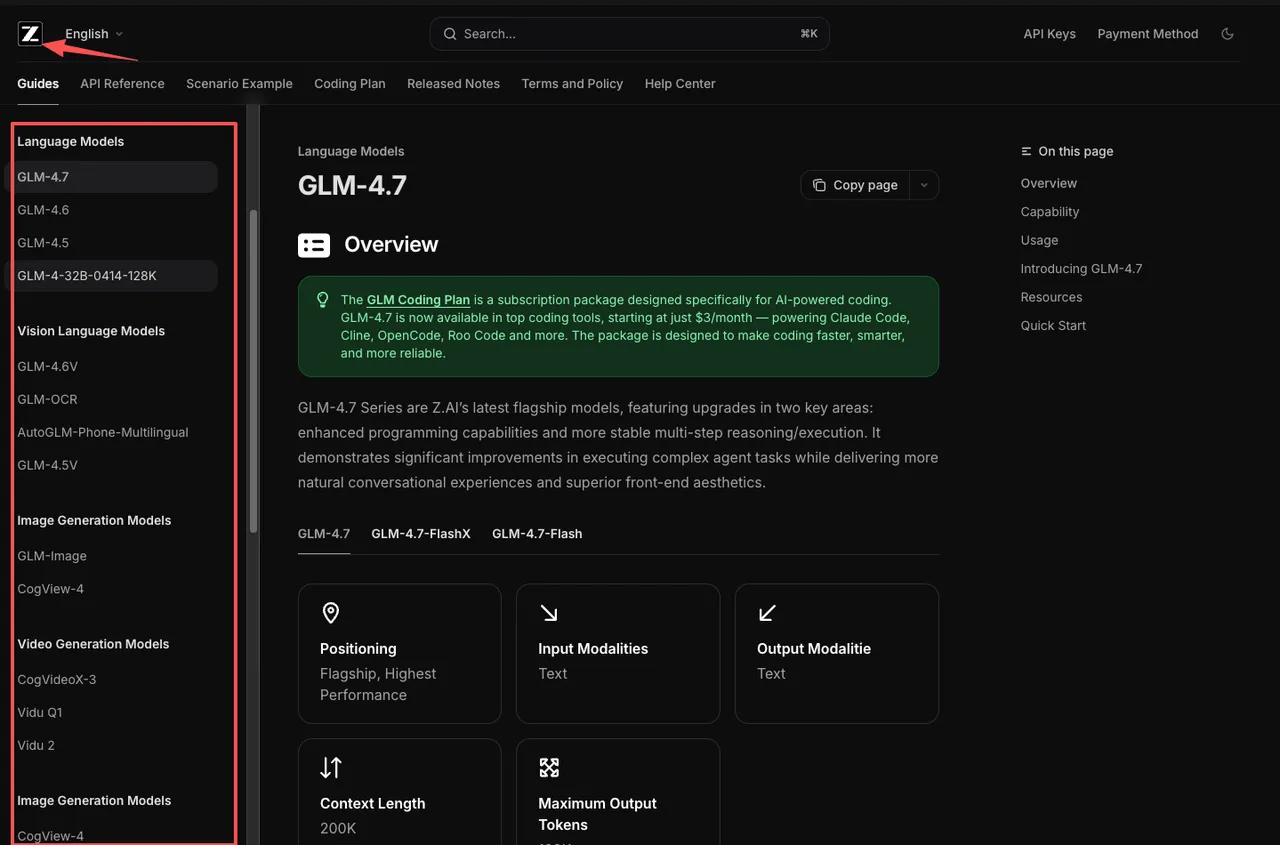Open the English language dropdown
This screenshot has height=845, width=1280.
94,34
